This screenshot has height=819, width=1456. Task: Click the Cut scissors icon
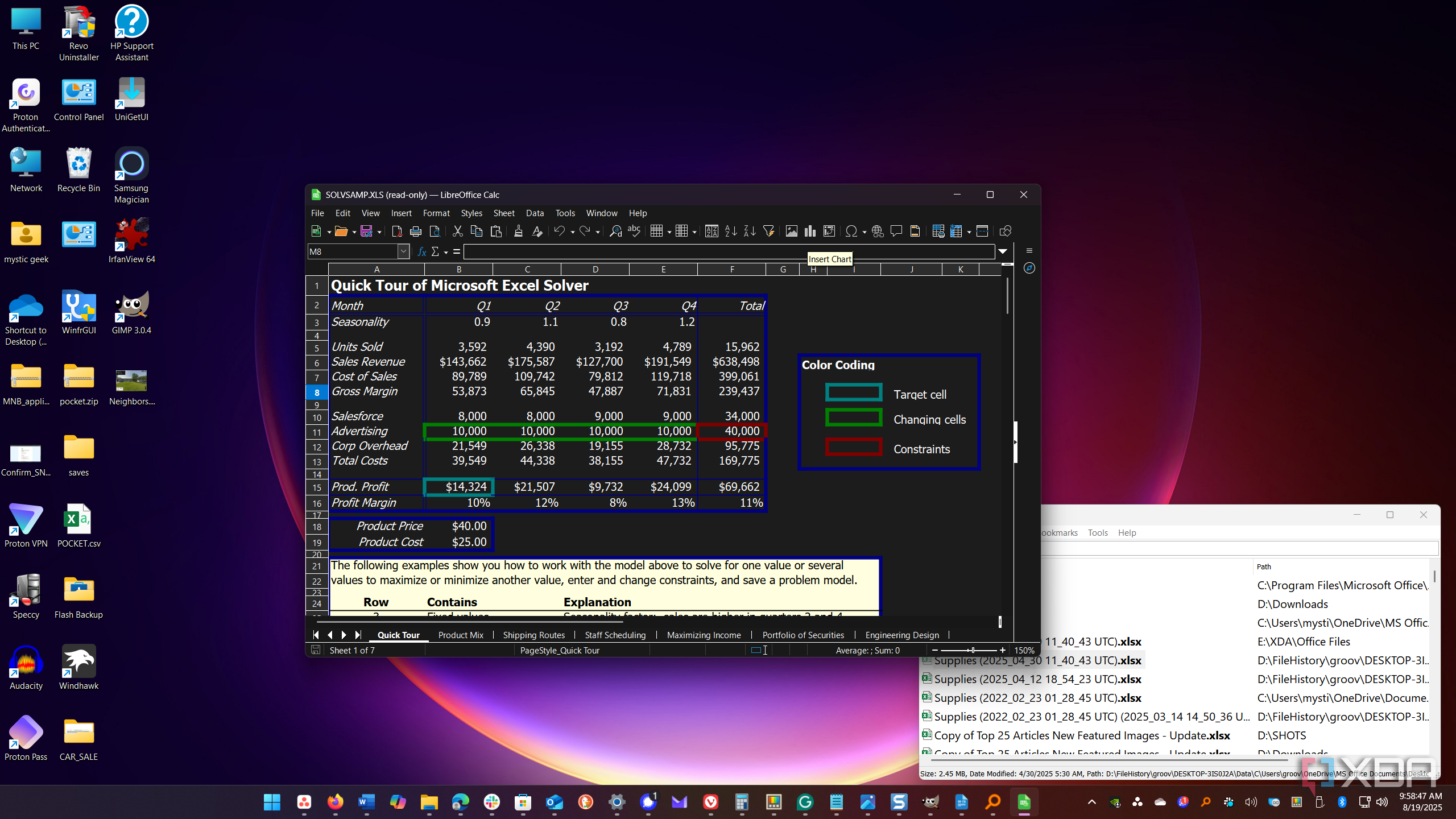coord(457,231)
